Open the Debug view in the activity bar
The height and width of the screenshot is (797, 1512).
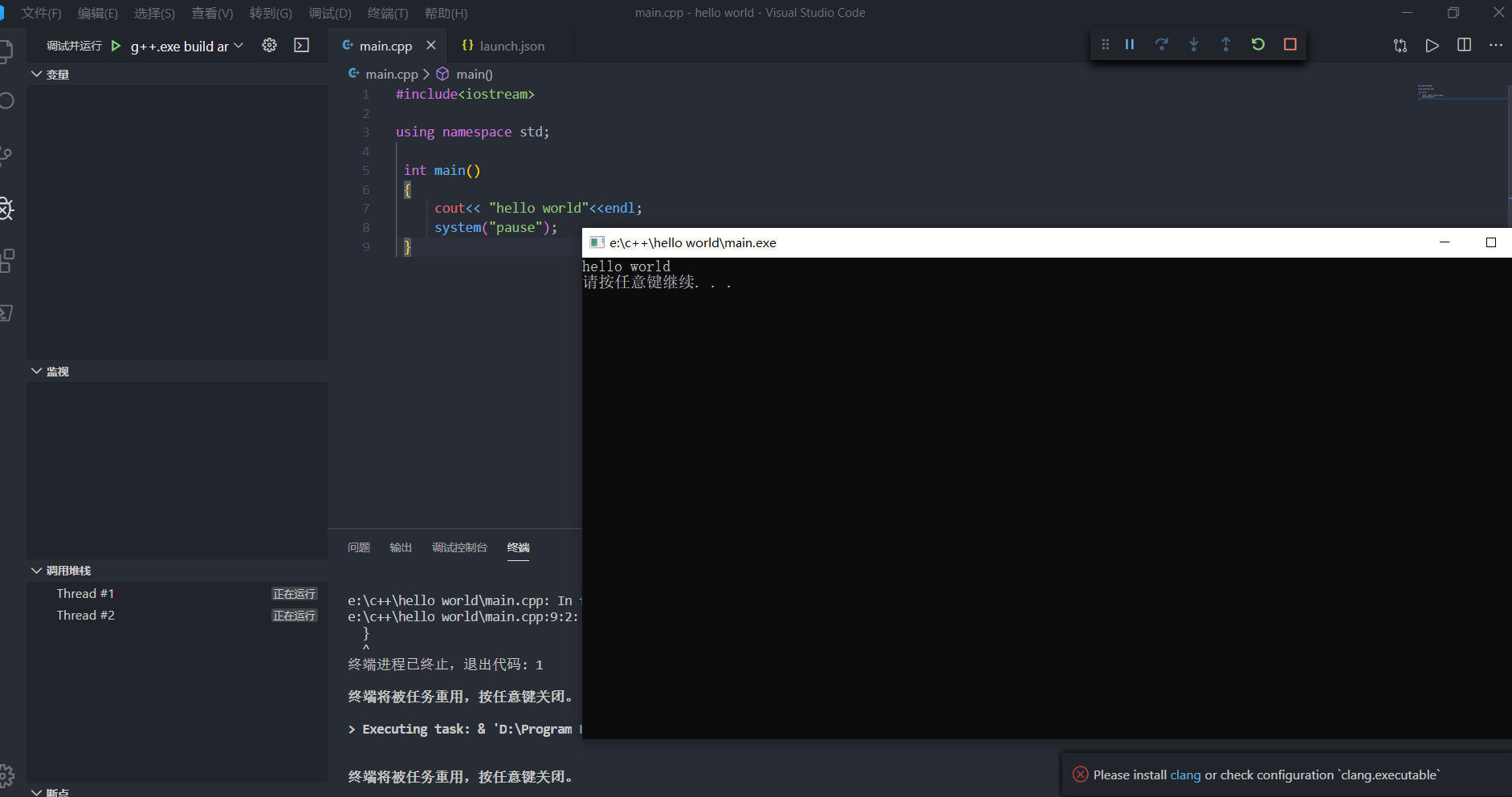pyautogui.click(x=6, y=209)
